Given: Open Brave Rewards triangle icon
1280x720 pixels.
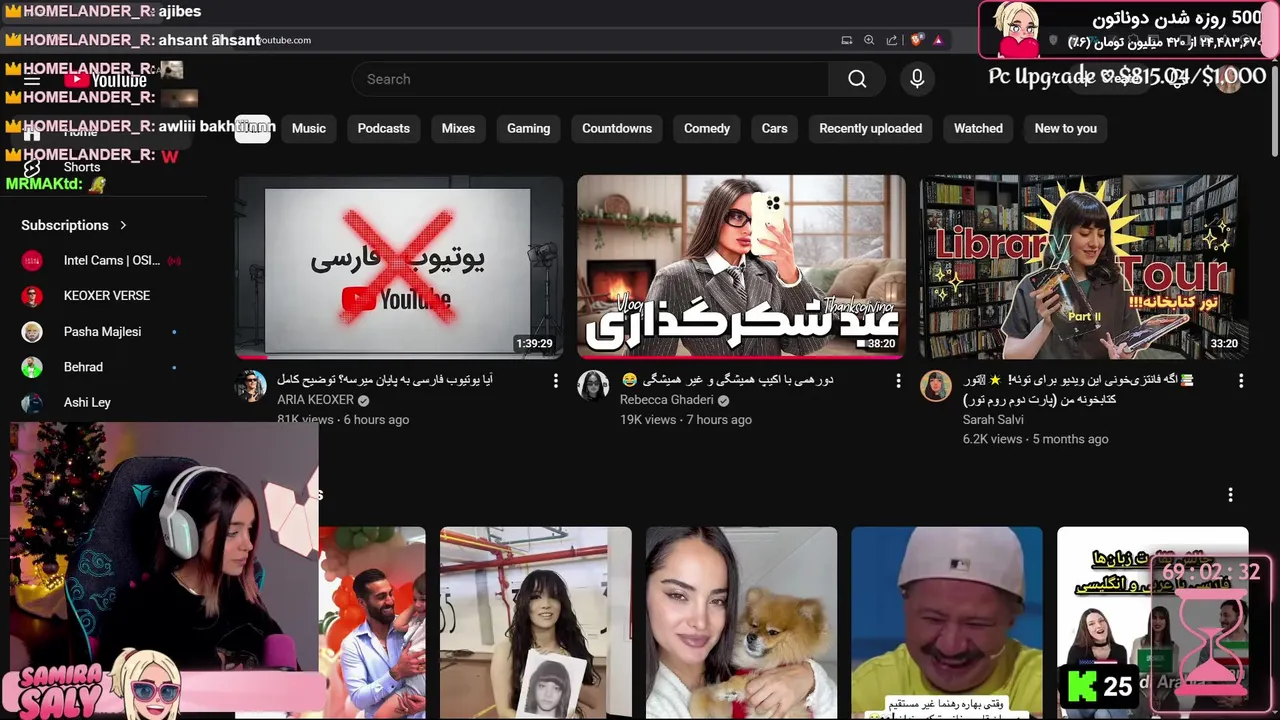Looking at the screenshot, I should tap(938, 40).
